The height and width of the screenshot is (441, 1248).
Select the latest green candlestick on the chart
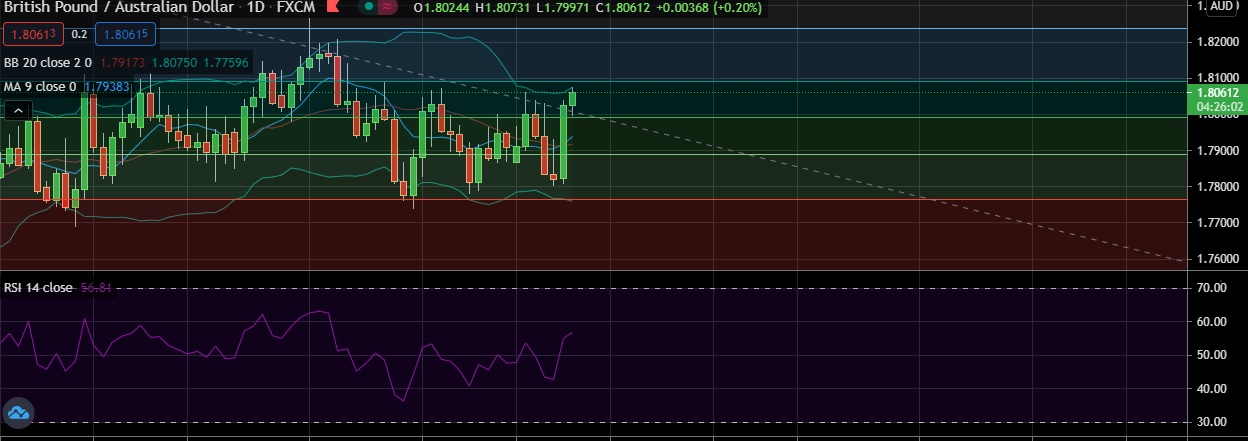coord(573,98)
